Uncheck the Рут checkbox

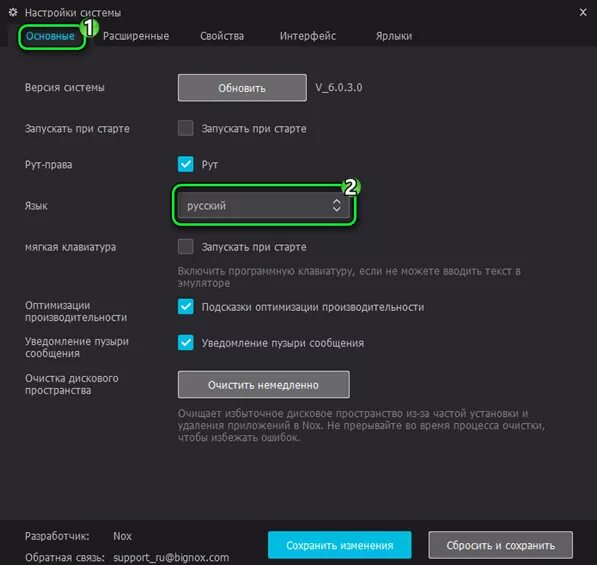click(x=185, y=164)
